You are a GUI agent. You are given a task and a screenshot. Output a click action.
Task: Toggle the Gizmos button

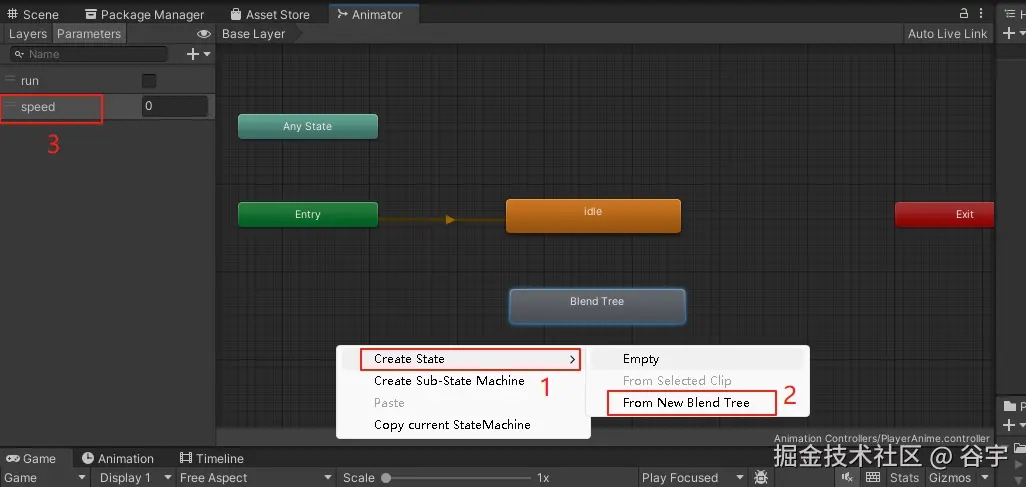(950, 478)
